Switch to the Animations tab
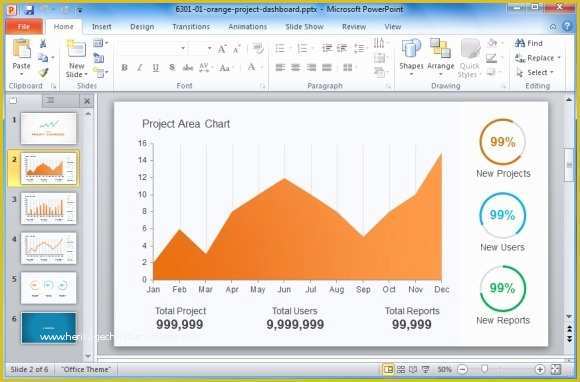The height and width of the screenshot is (382, 580). (247, 27)
